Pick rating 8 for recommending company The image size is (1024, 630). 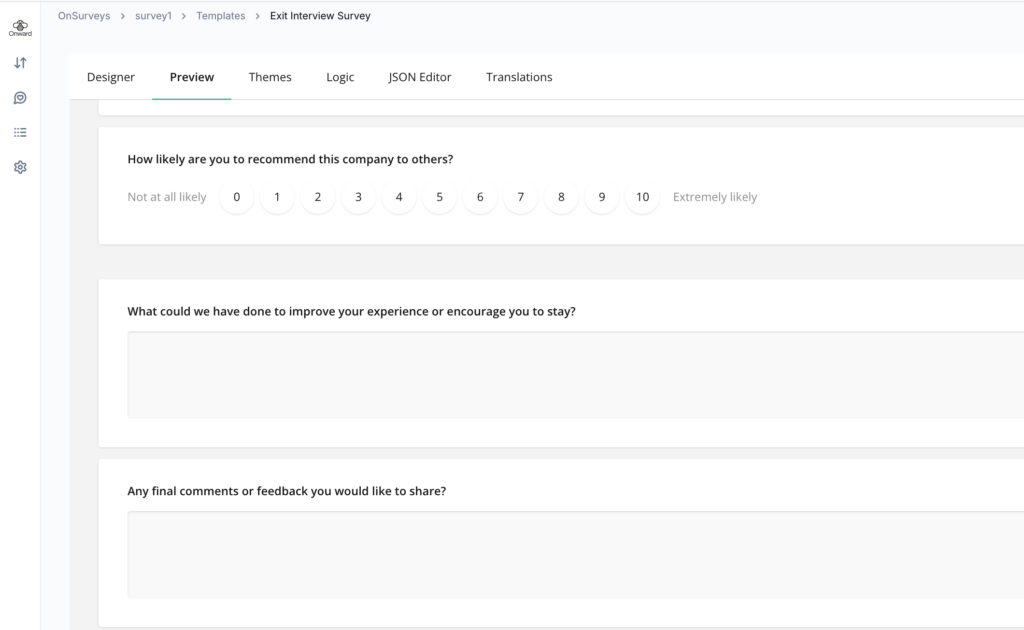click(561, 197)
